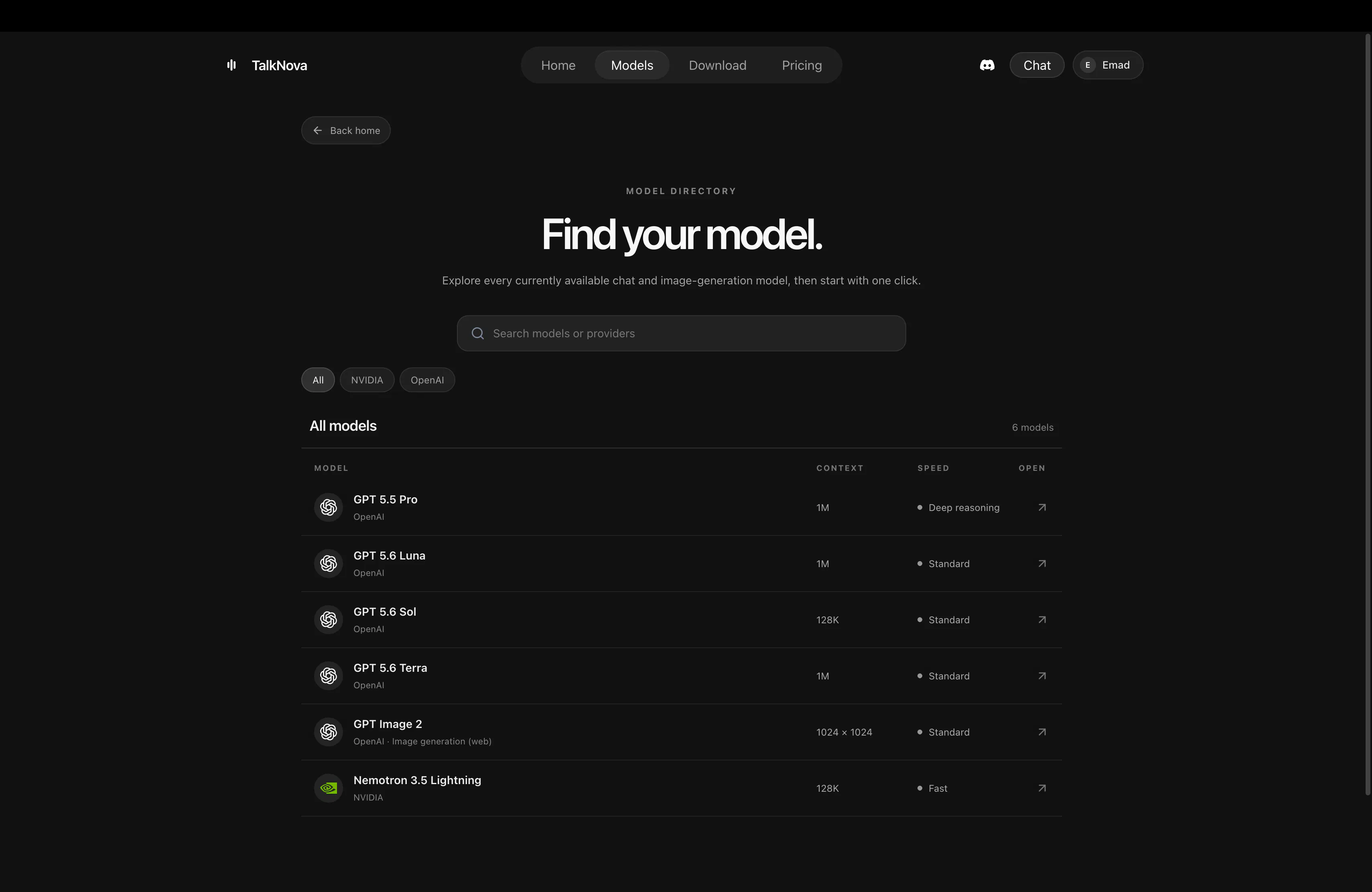Open the Download nav tab
The height and width of the screenshot is (892, 1372).
click(x=717, y=65)
